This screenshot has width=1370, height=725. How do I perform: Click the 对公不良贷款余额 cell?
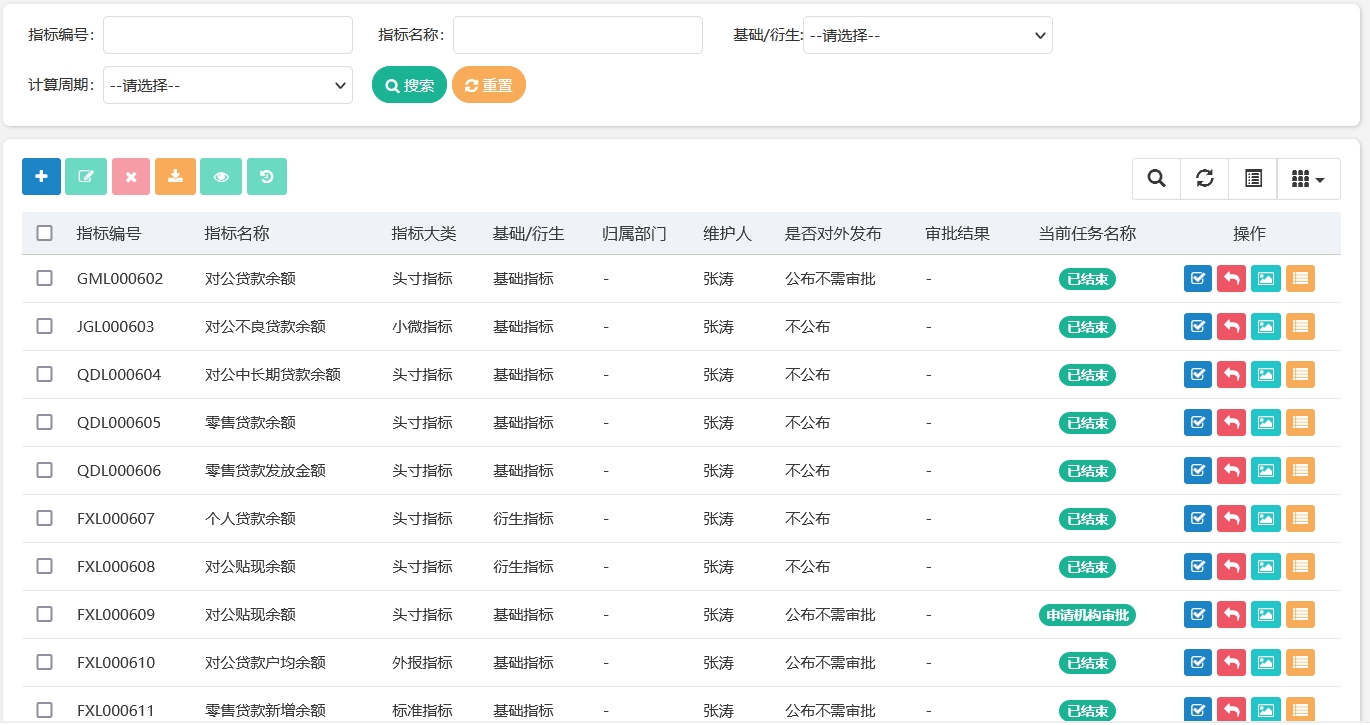(x=265, y=327)
